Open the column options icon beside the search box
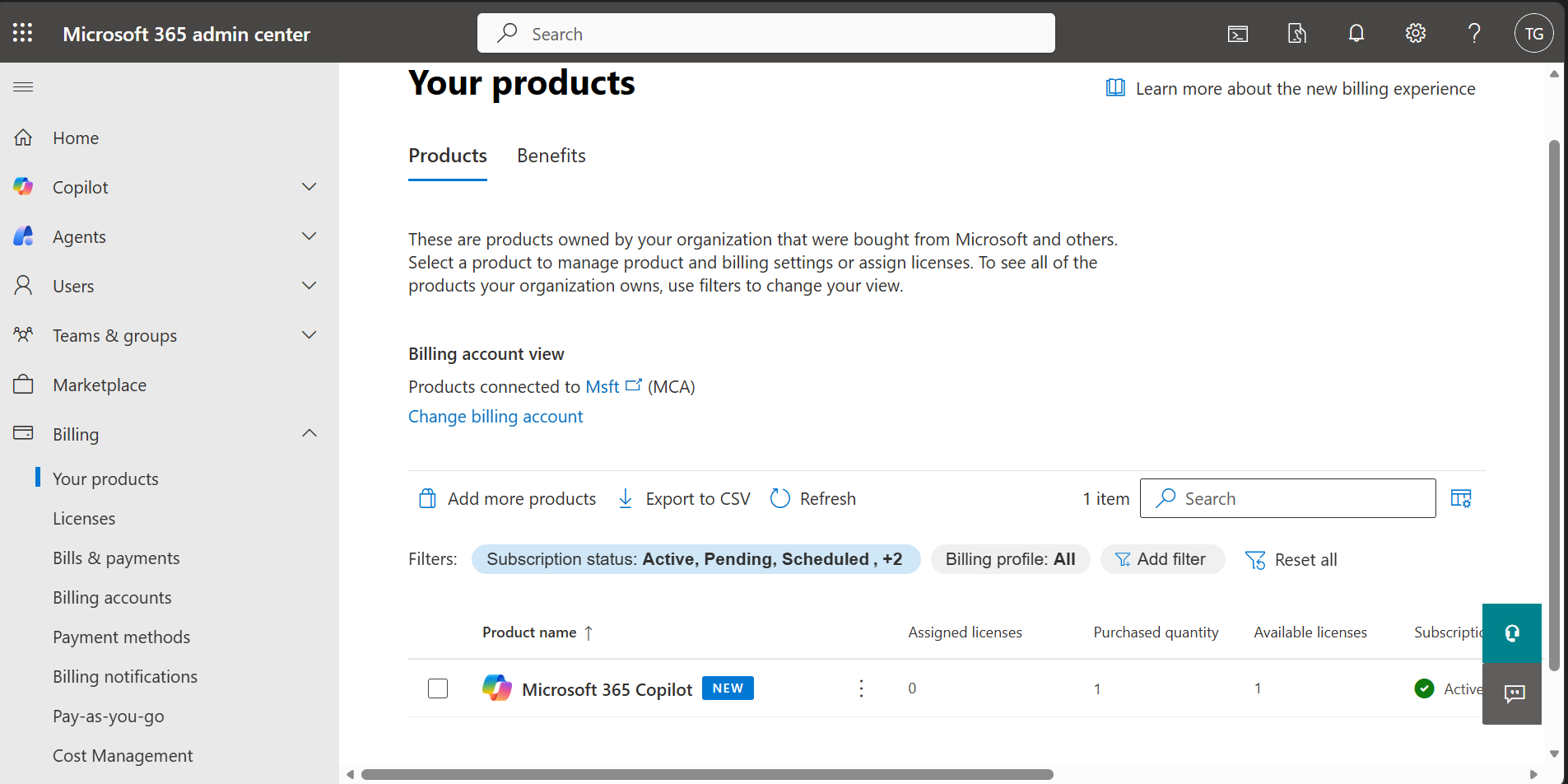Screen dimensions: 1568x784 1461,498
